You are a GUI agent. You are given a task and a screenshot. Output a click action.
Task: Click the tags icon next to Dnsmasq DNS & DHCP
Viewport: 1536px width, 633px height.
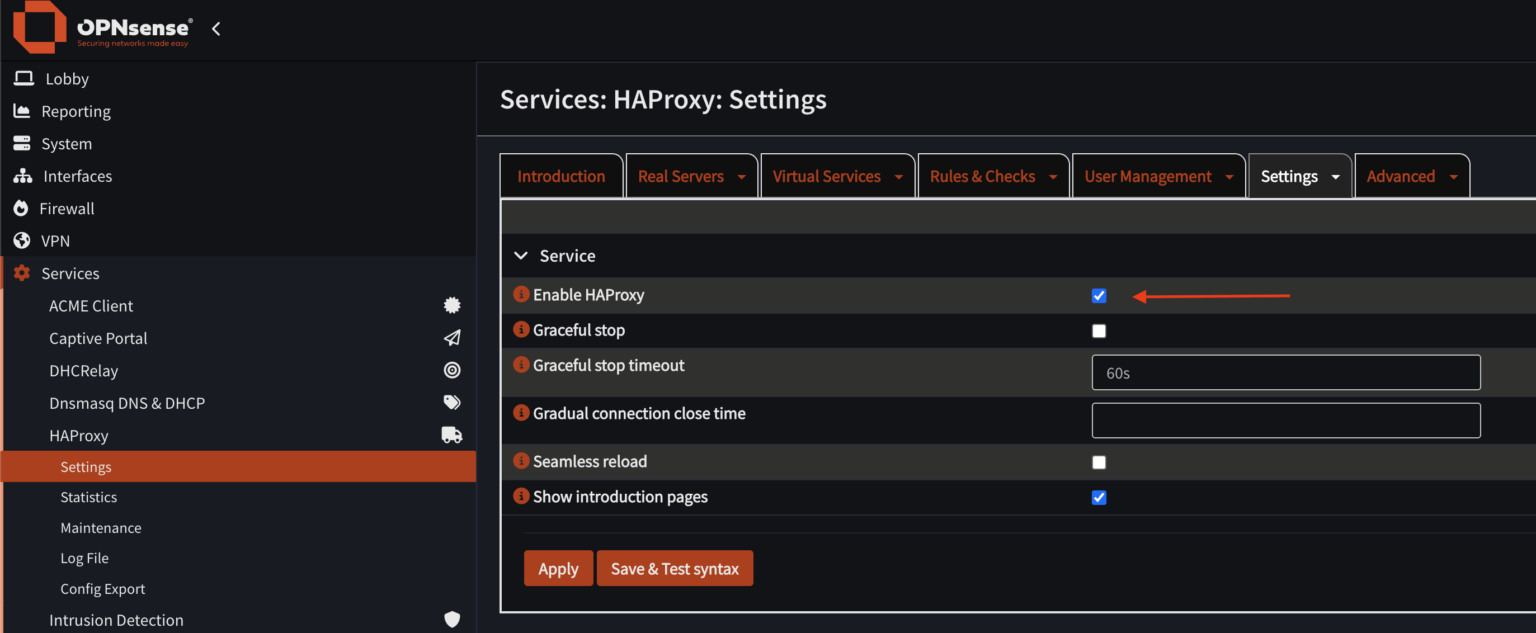[x=452, y=402]
